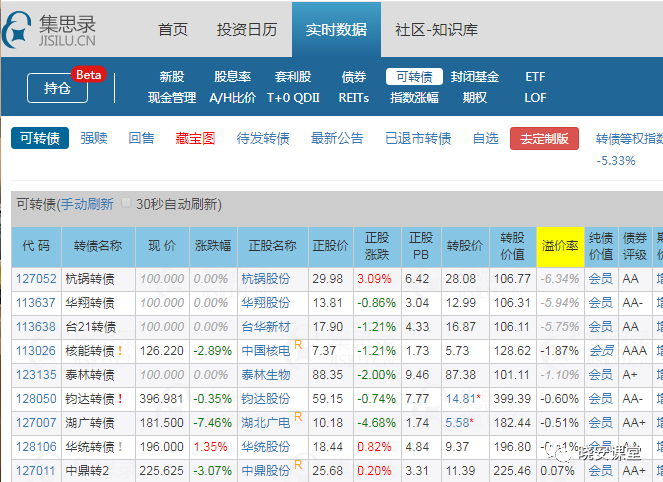This screenshot has height=482, width=663.
Task: Enable the 30秒自动刷新 checkbox
Action: click(x=126, y=203)
